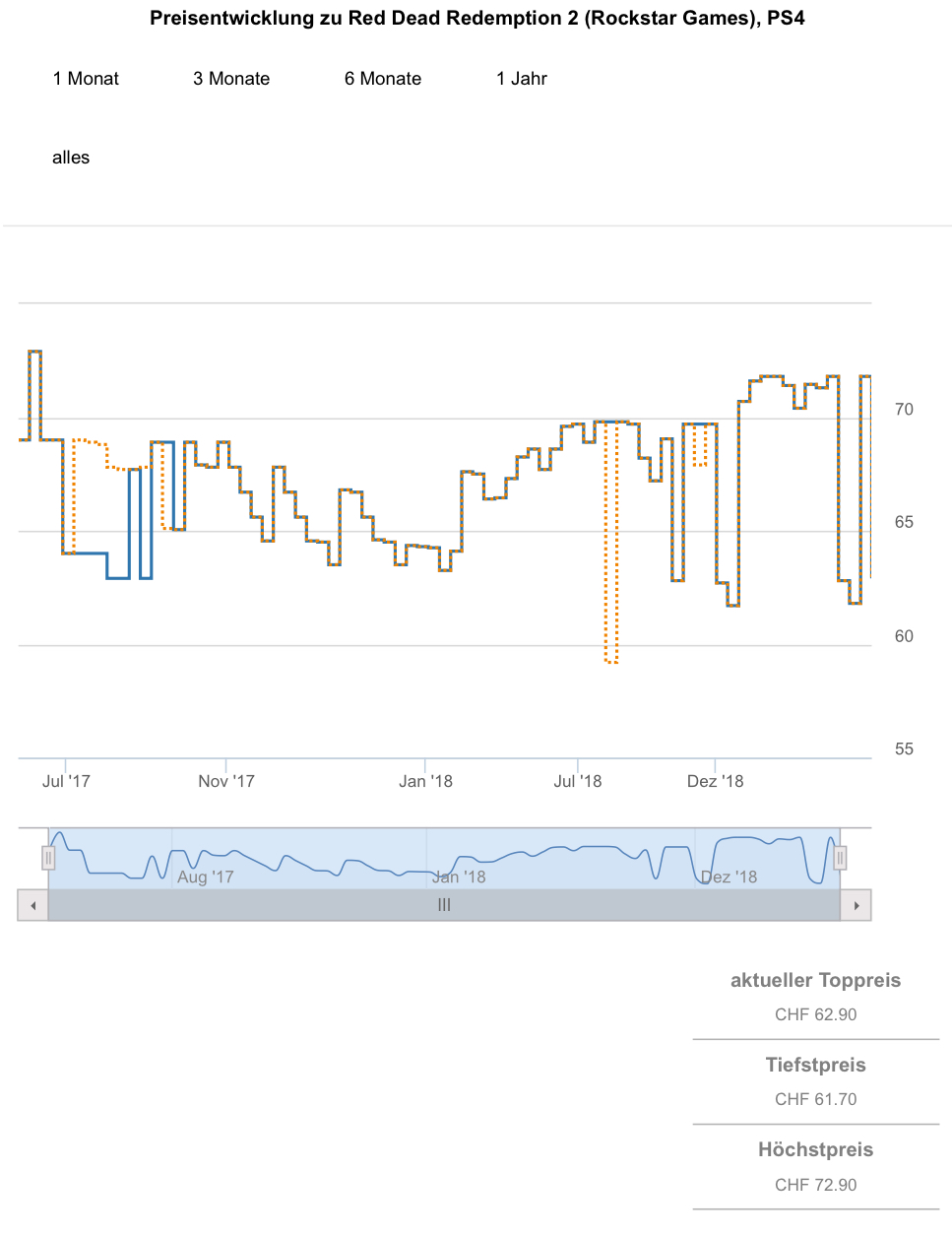Image resolution: width=952 pixels, height=1236 pixels.
Task: Click the Höchstpreis value CHF 72.90
Action: [815, 1185]
